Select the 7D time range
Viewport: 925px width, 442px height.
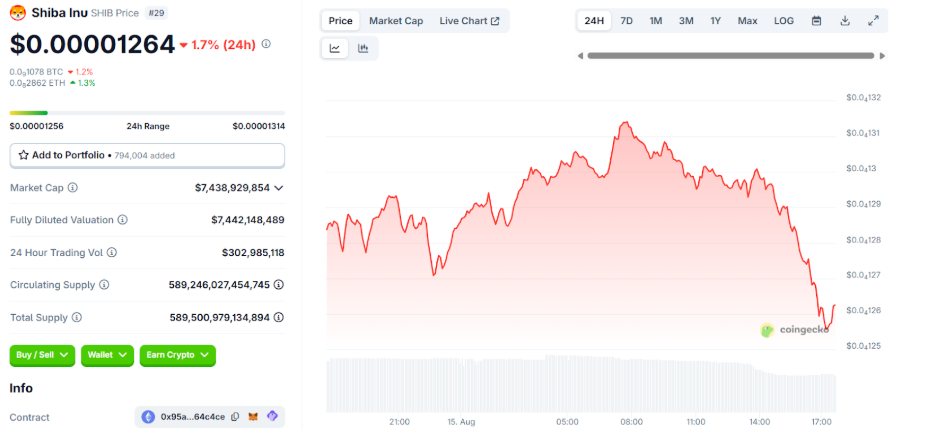(626, 21)
